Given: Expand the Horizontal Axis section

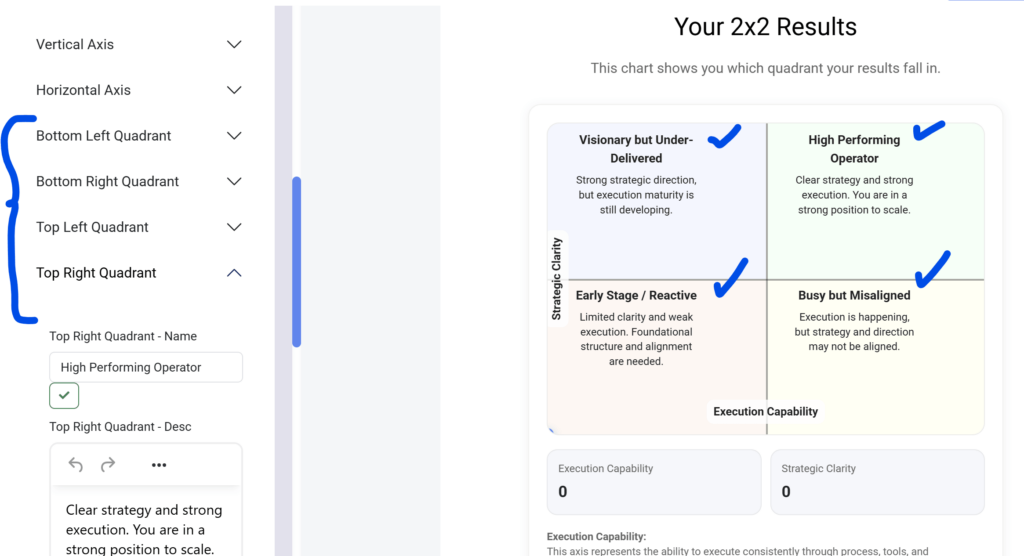Looking at the screenshot, I should click(234, 90).
